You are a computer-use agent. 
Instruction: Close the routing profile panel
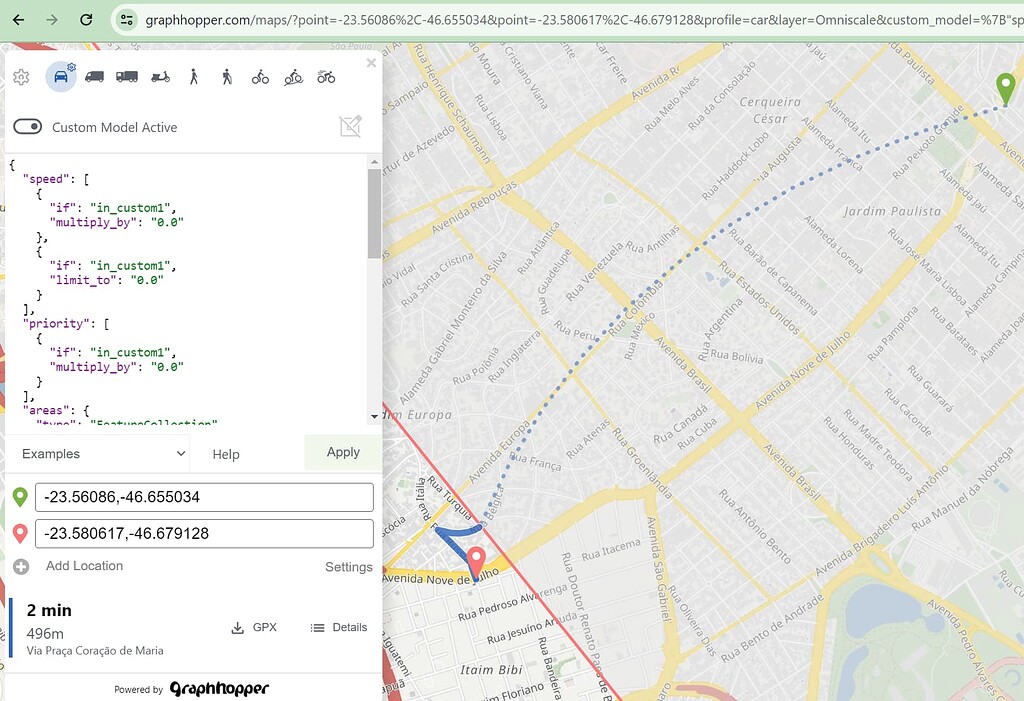click(371, 62)
